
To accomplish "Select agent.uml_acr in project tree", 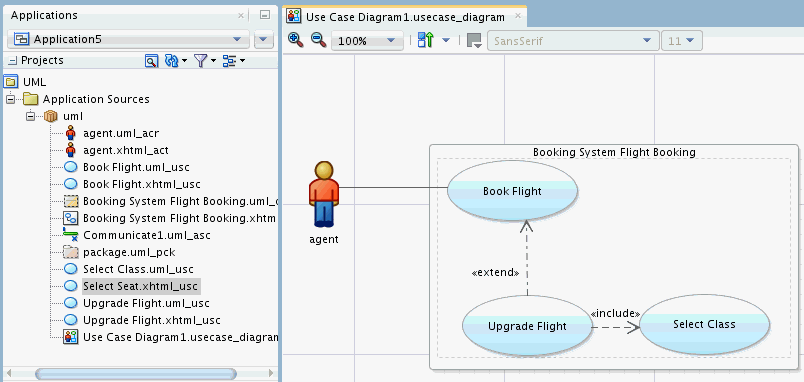I will coord(121,133).
